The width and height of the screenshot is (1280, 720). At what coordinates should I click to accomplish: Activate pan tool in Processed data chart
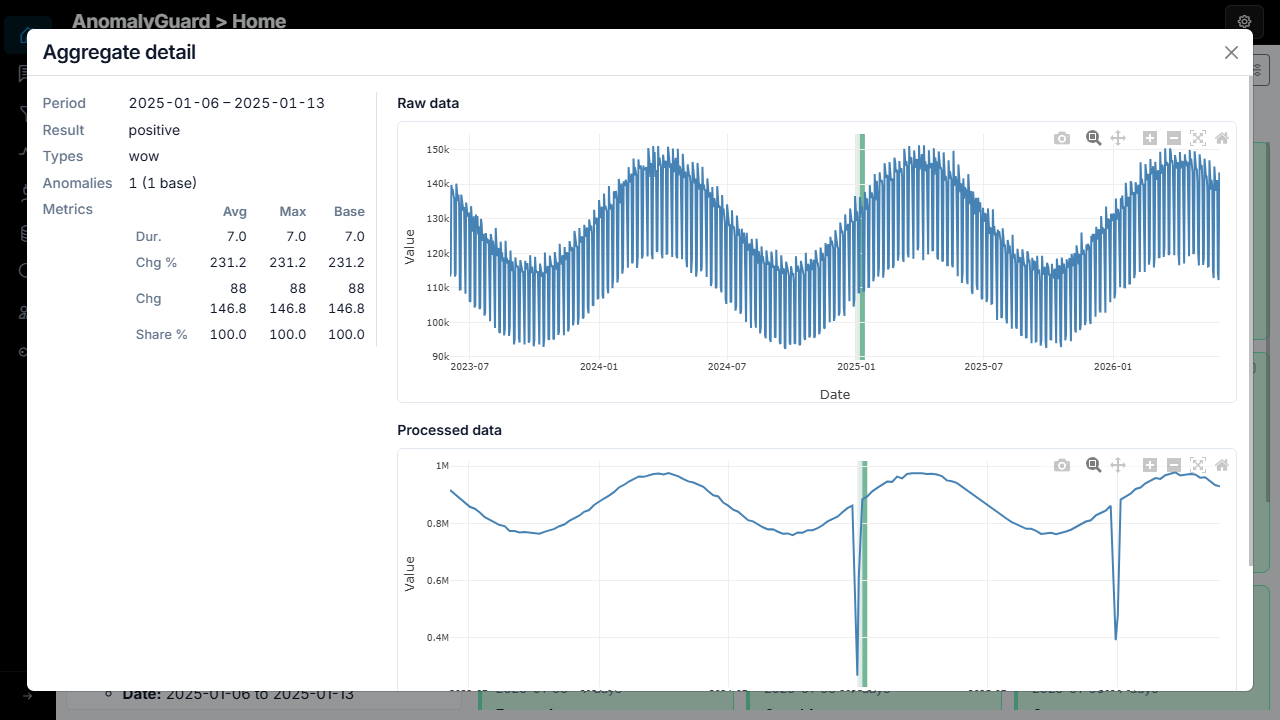pyautogui.click(x=1118, y=465)
